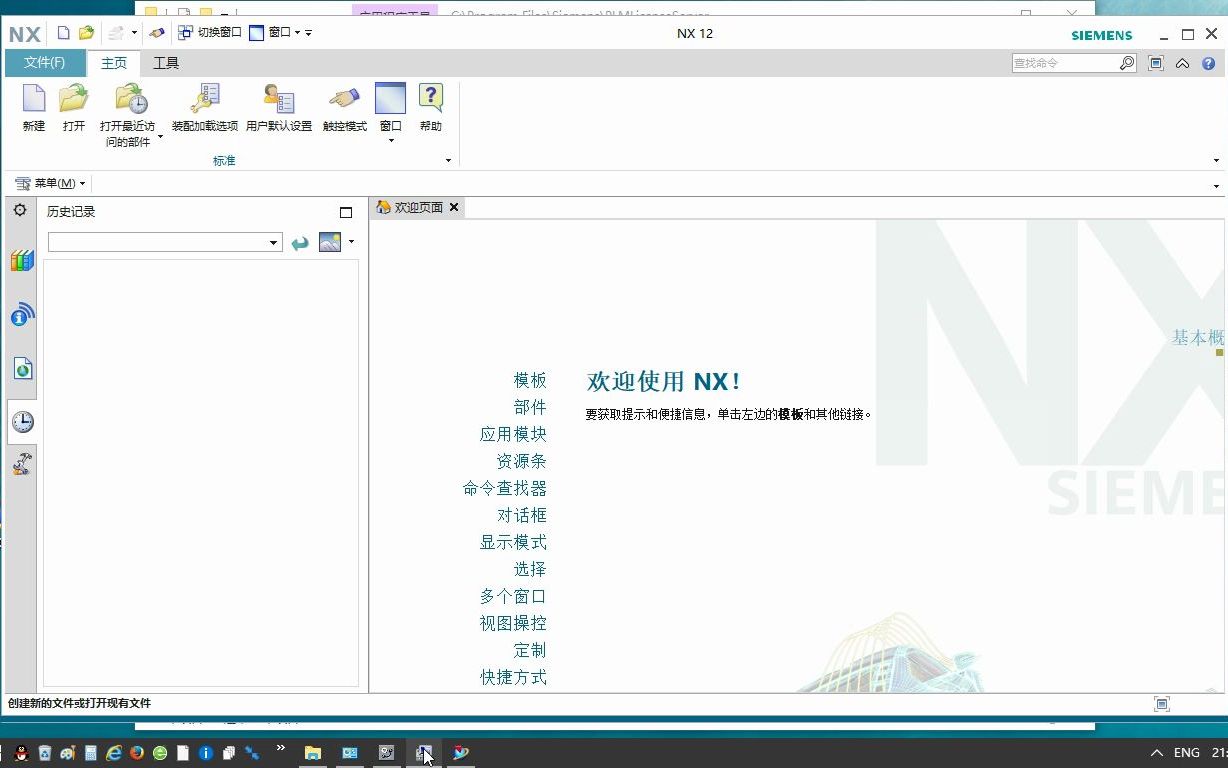The height and width of the screenshot is (768, 1228).
Task: Switch to the 工具 ribbon tab
Action: point(166,62)
